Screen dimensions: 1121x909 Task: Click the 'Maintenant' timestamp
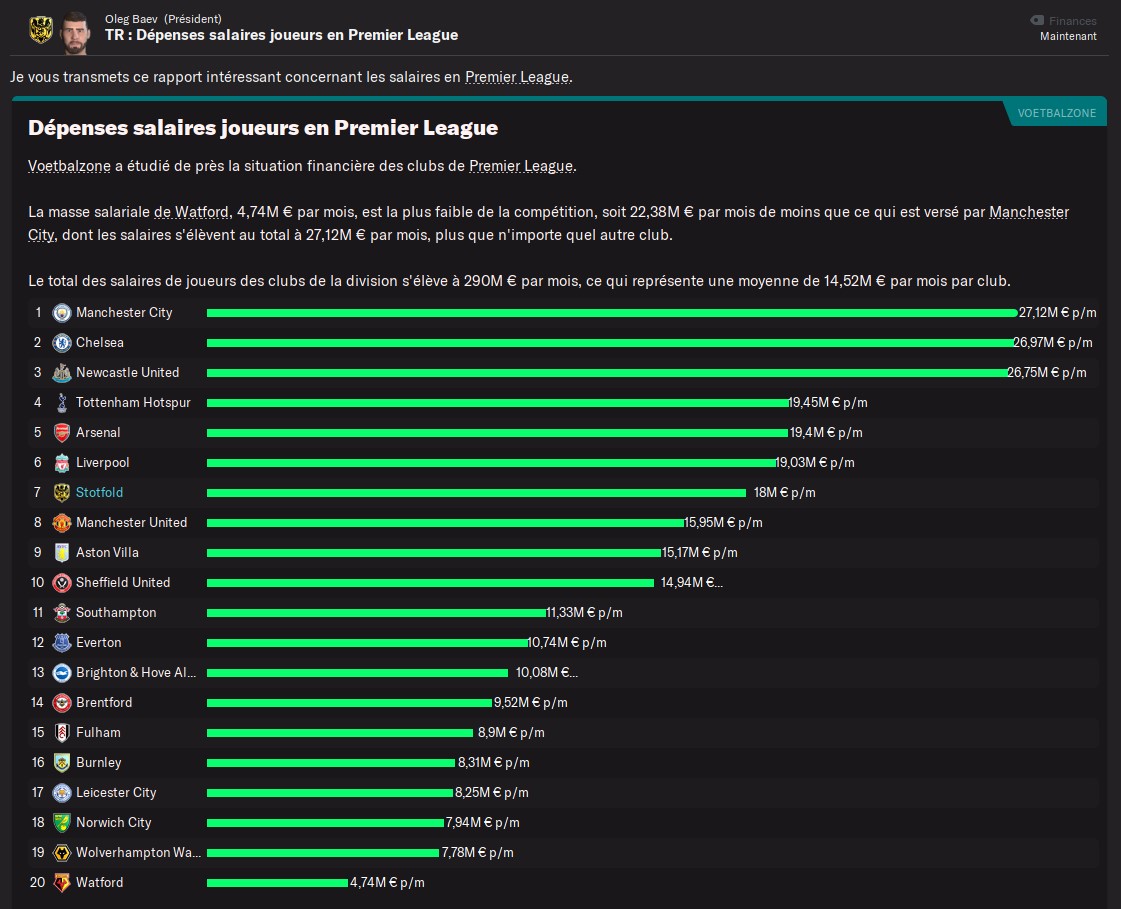coord(1068,36)
